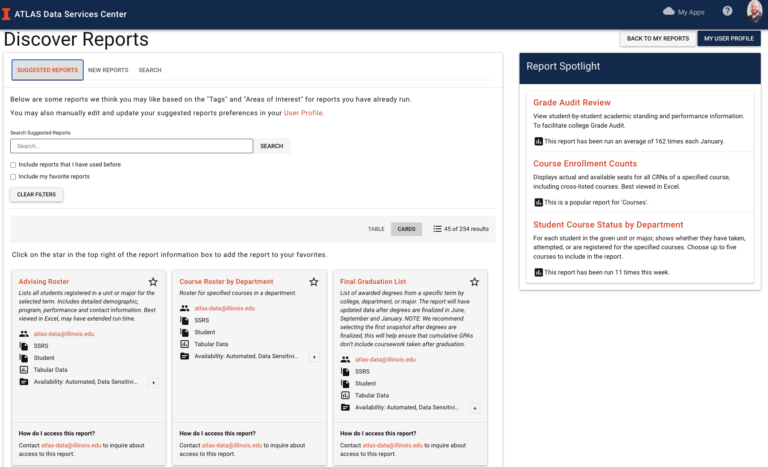Click the contacts icon in Advising Roster card

point(24,334)
